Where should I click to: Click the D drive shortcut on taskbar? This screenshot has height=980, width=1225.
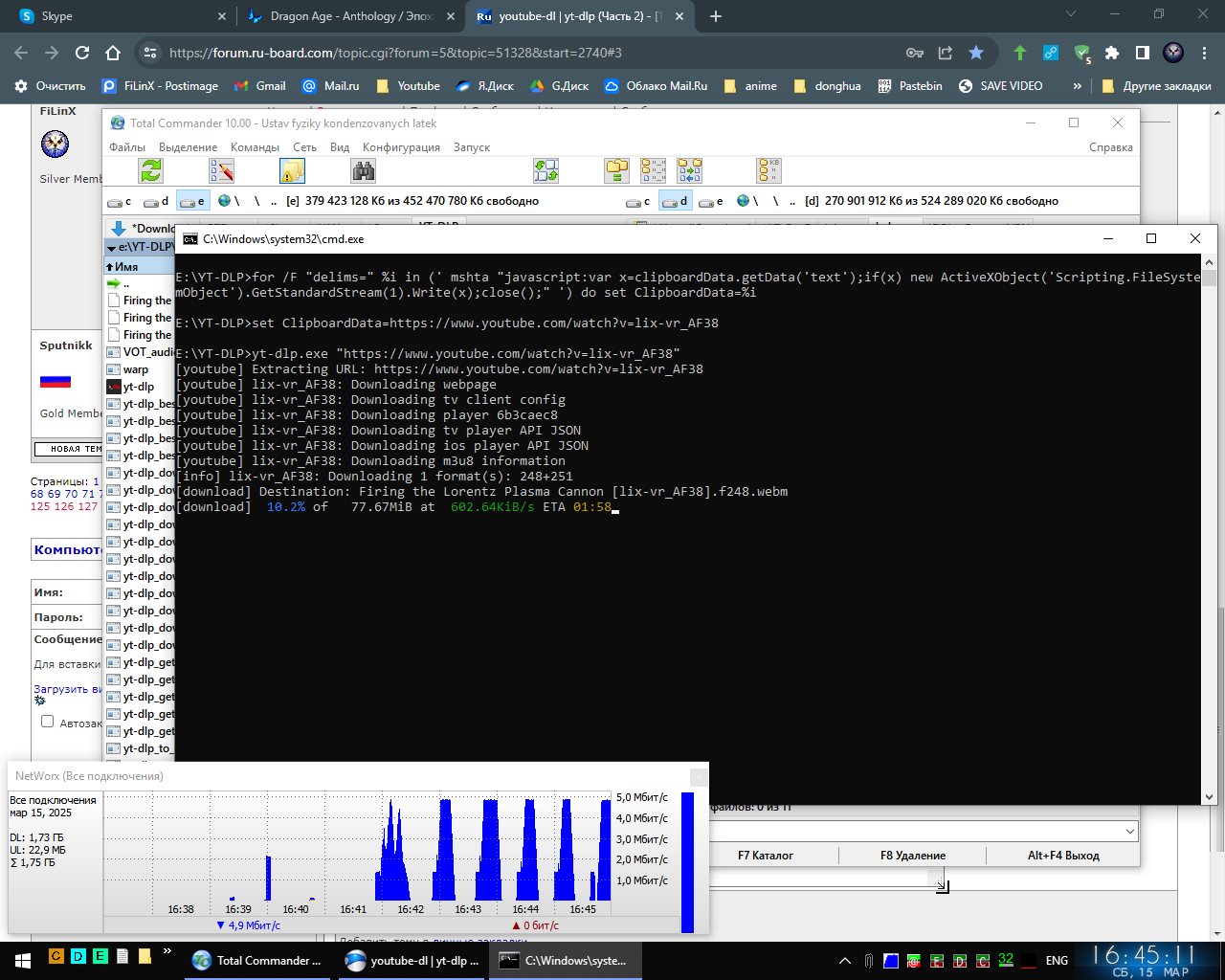pos(78,955)
